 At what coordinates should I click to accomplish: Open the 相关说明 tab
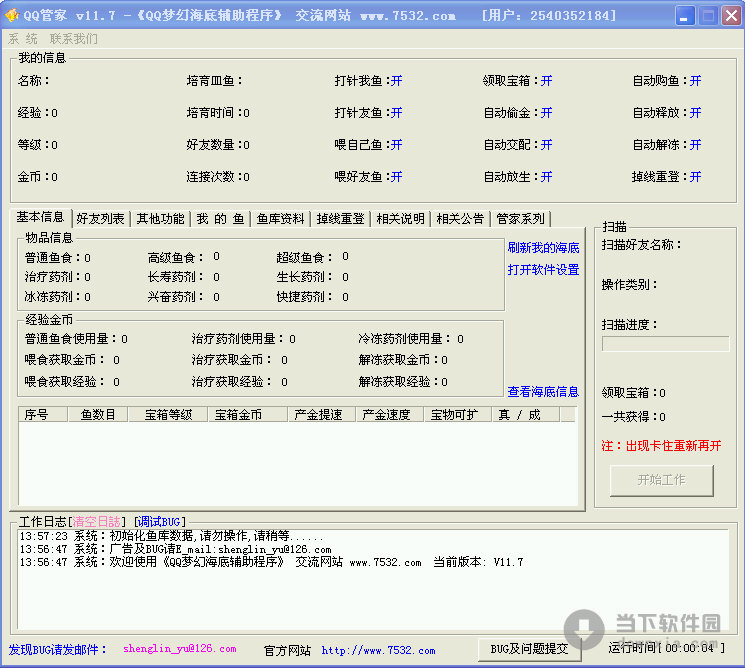click(x=400, y=219)
